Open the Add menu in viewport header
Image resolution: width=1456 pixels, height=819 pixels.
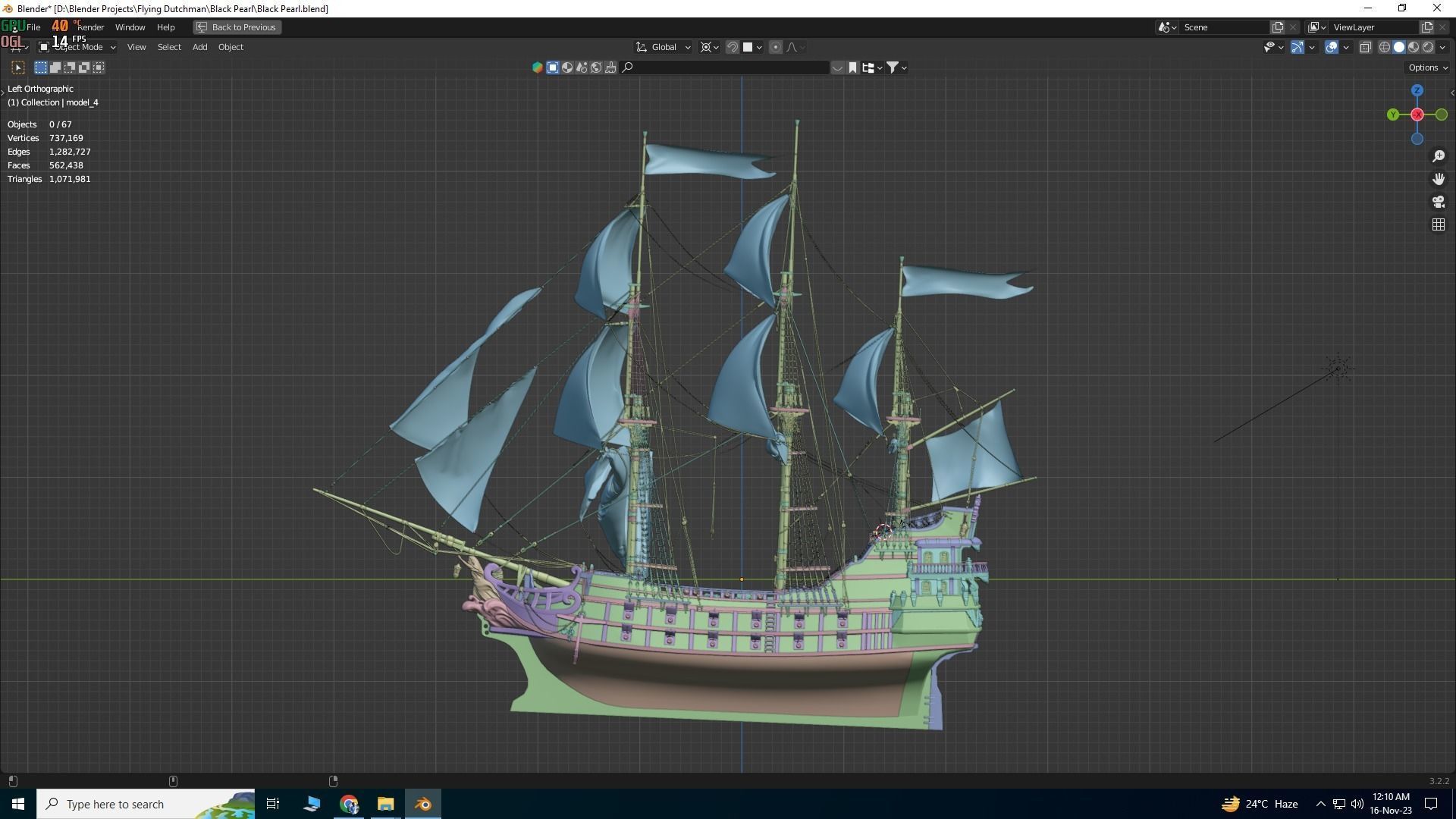pos(199,47)
